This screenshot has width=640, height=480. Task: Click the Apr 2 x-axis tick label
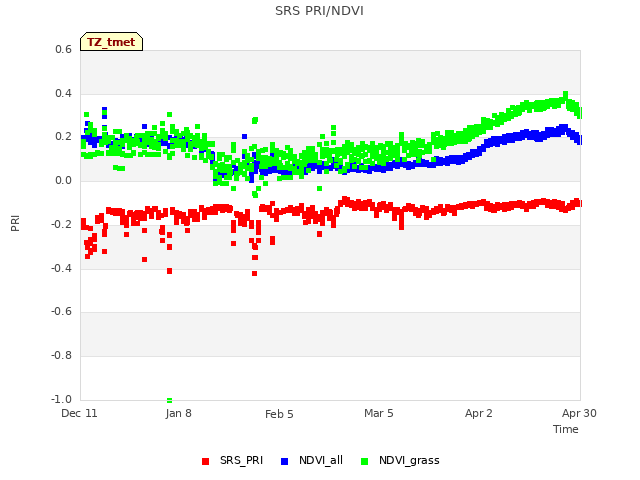(x=479, y=413)
